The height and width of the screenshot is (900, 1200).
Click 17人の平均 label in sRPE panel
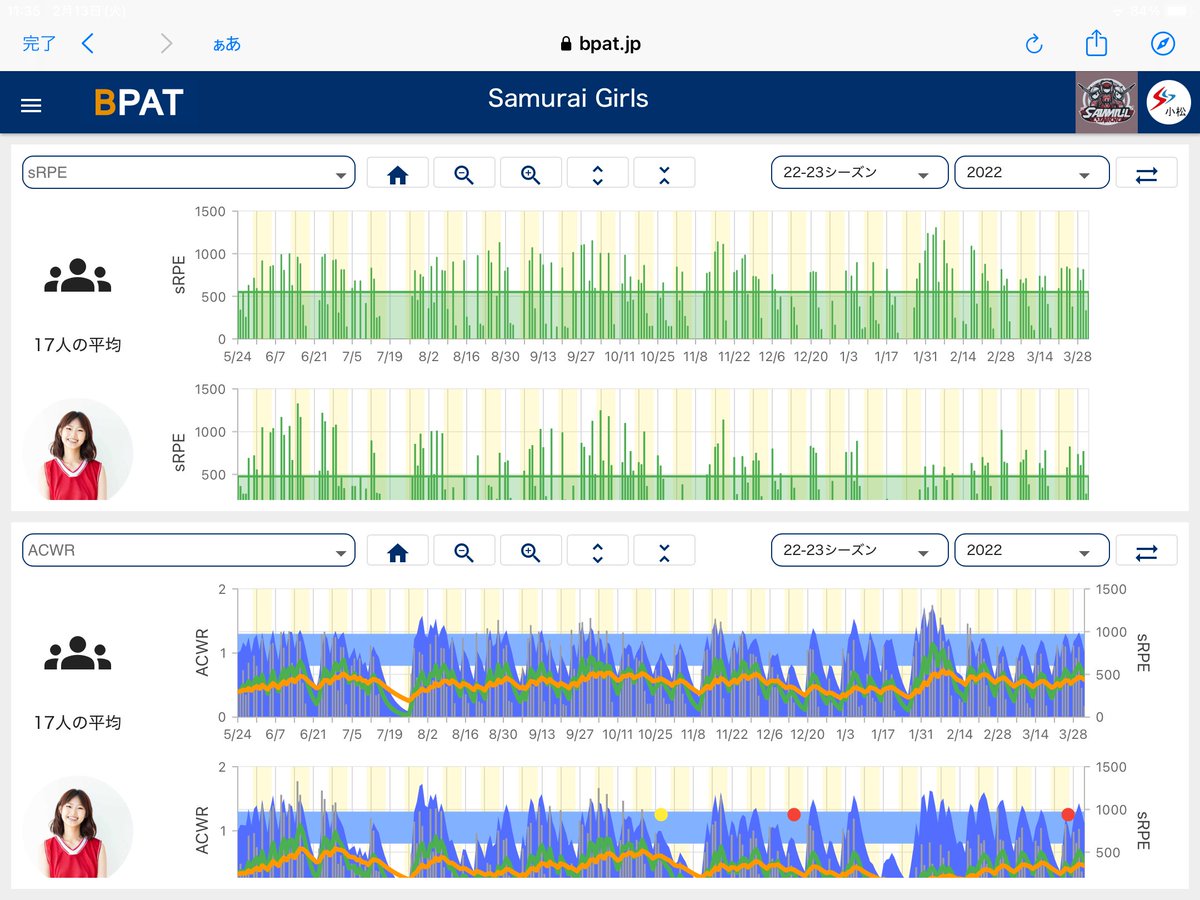78,345
